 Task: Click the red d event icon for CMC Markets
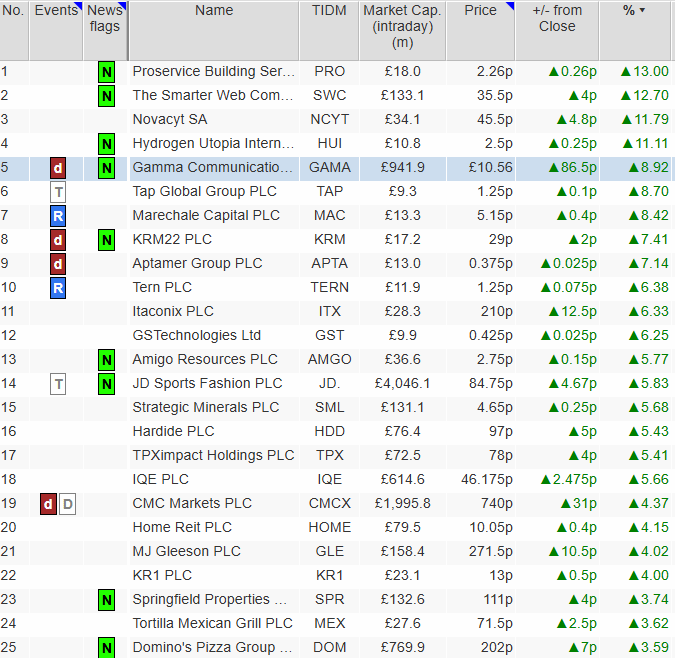pyautogui.click(x=48, y=504)
